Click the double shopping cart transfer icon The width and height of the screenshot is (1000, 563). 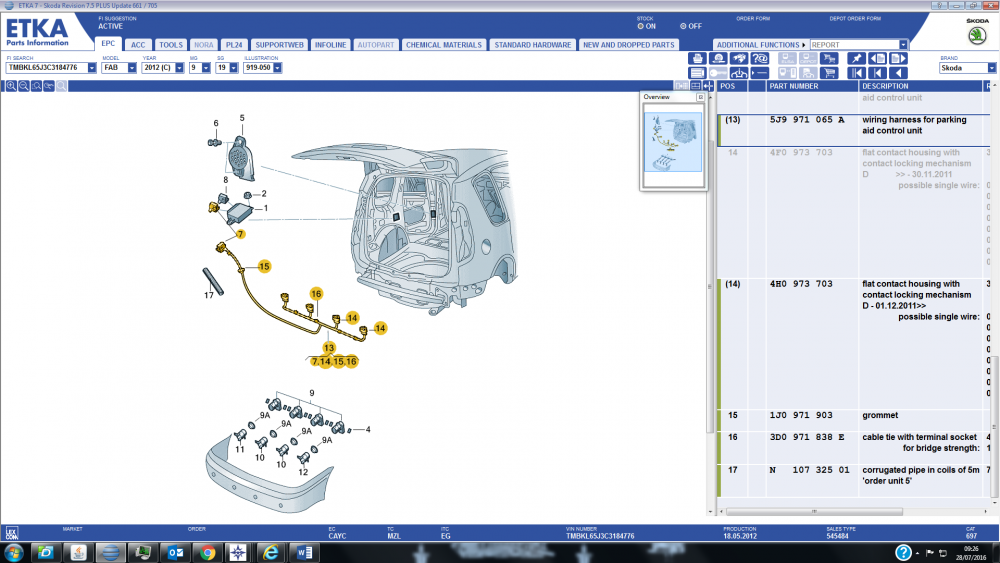[829, 58]
